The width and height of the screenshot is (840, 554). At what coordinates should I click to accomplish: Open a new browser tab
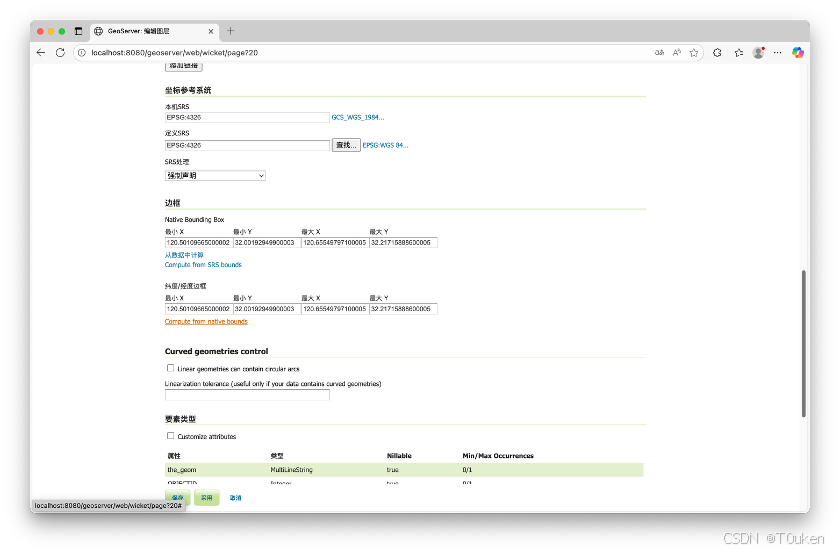pyautogui.click(x=230, y=31)
